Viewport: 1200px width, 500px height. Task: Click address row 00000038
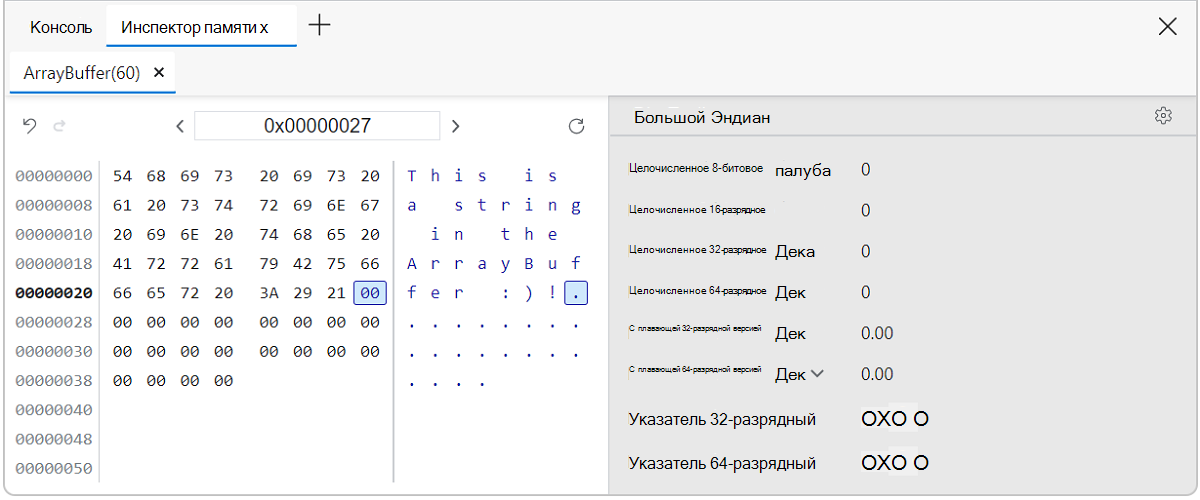pos(55,381)
